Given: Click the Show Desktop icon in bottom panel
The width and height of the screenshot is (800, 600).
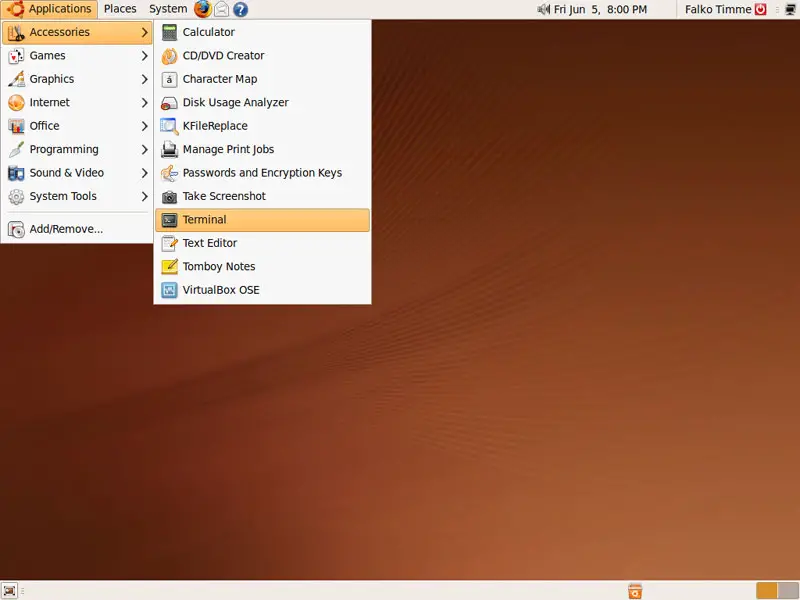Looking at the screenshot, I should [x=9, y=591].
